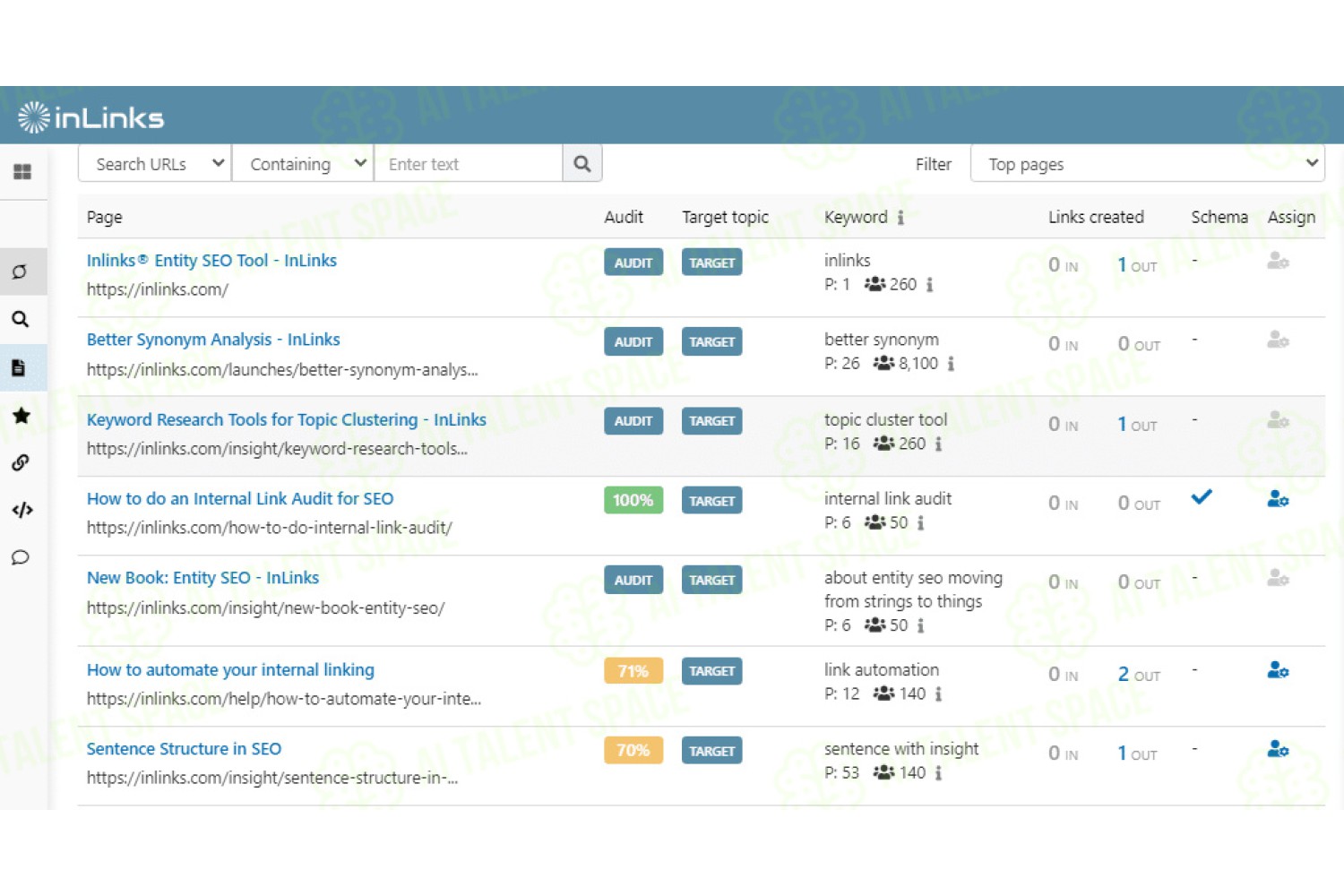Screen dimensions: 1344x896
Task: Open Keyword Research Tools for Topic Clustering link
Action: click(x=287, y=419)
